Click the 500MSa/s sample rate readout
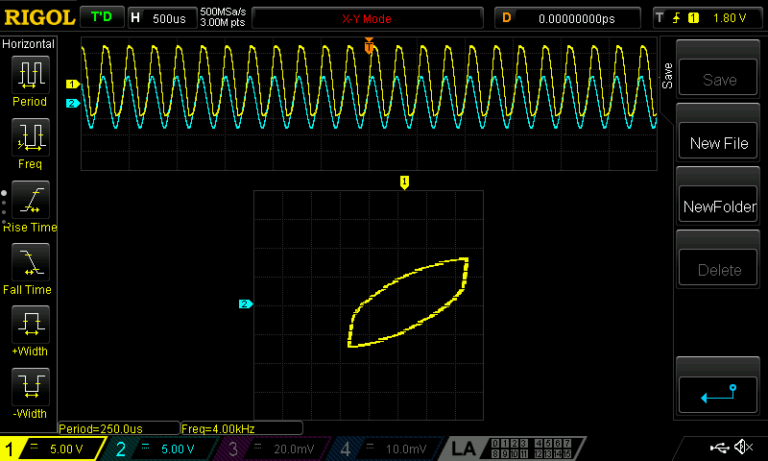Image resolution: width=768 pixels, height=461 pixels. coord(223,12)
